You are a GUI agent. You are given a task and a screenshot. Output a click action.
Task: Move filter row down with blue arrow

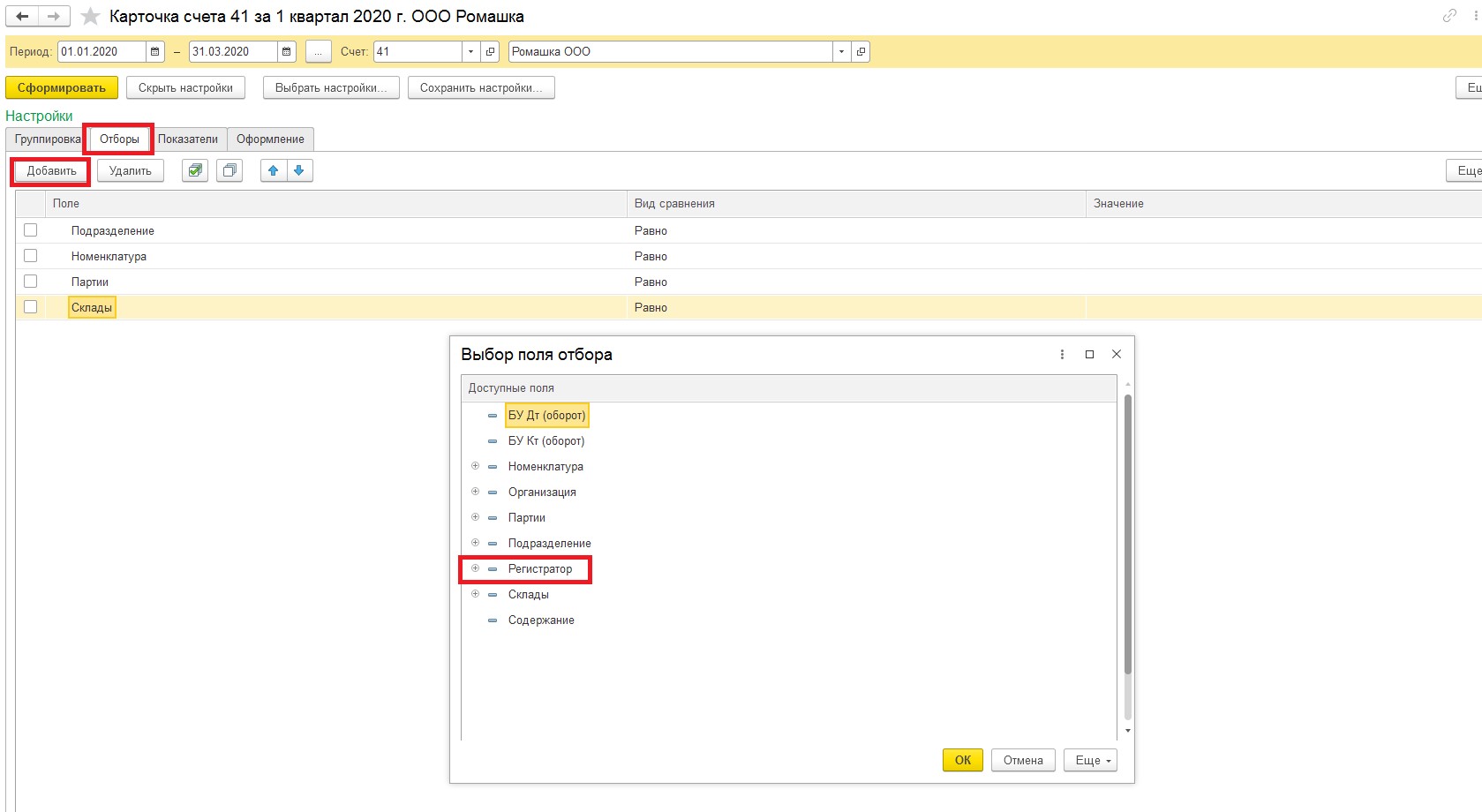299,170
